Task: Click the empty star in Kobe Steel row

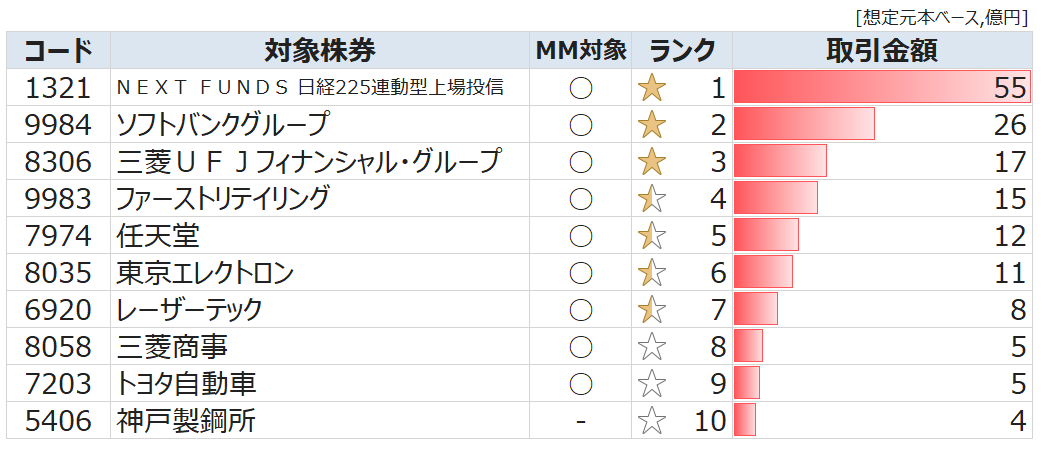Action: coord(652,421)
